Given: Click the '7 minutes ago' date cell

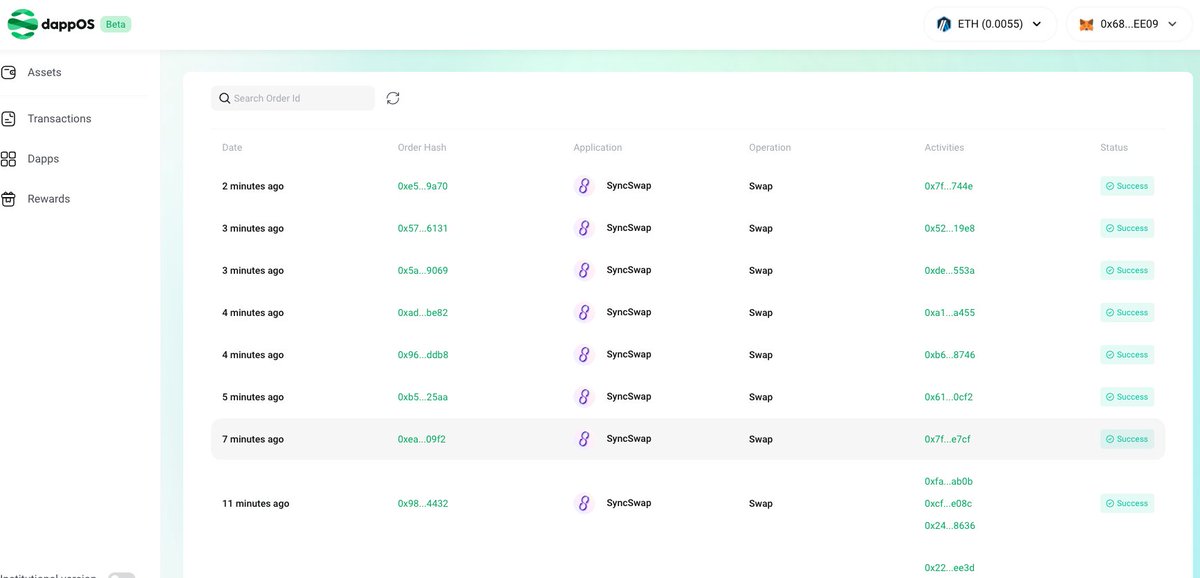Looking at the screenshot, I should 253,439.
